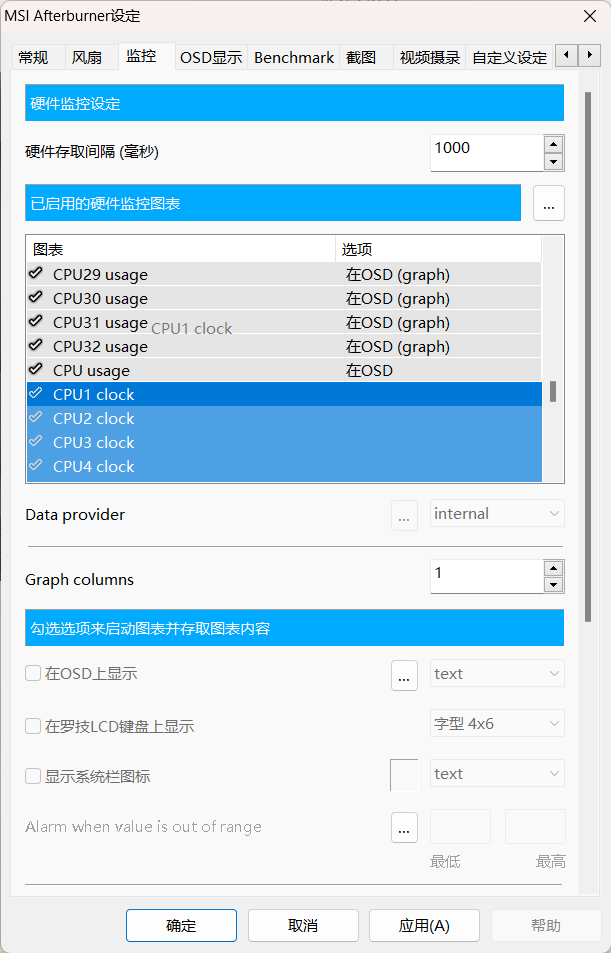Open the Data provider ellipsis button
The image size is (611, 953).
point(404,515)
